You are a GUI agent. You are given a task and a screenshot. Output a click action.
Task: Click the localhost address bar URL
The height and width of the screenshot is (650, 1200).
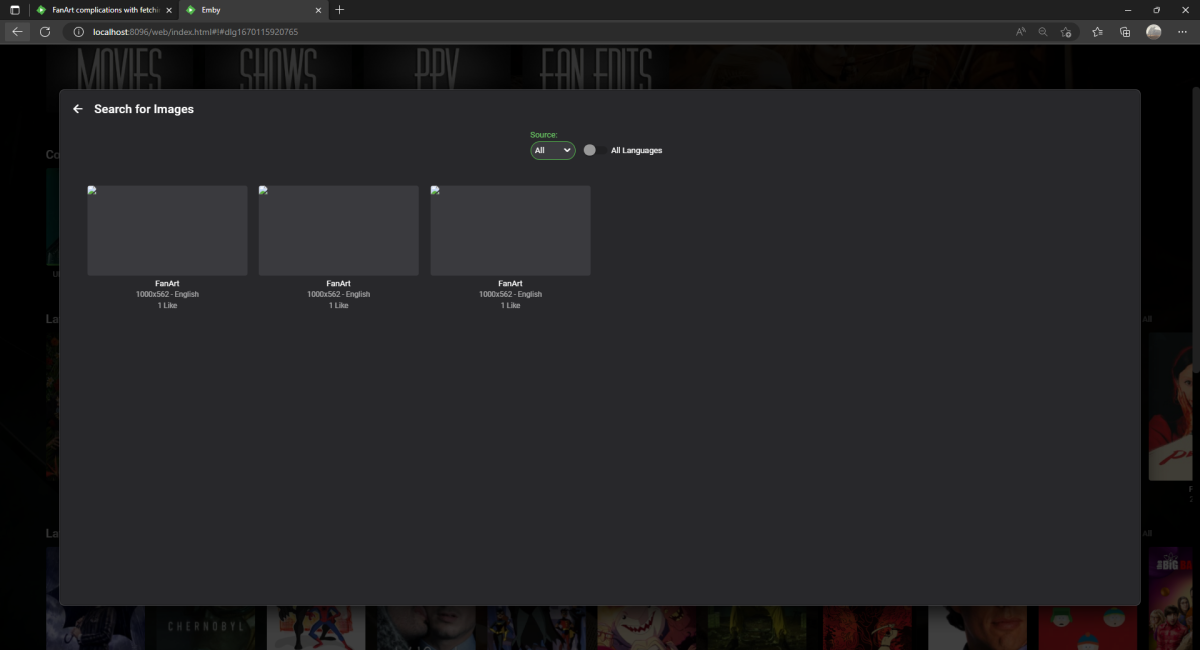[x=195, y=32]
